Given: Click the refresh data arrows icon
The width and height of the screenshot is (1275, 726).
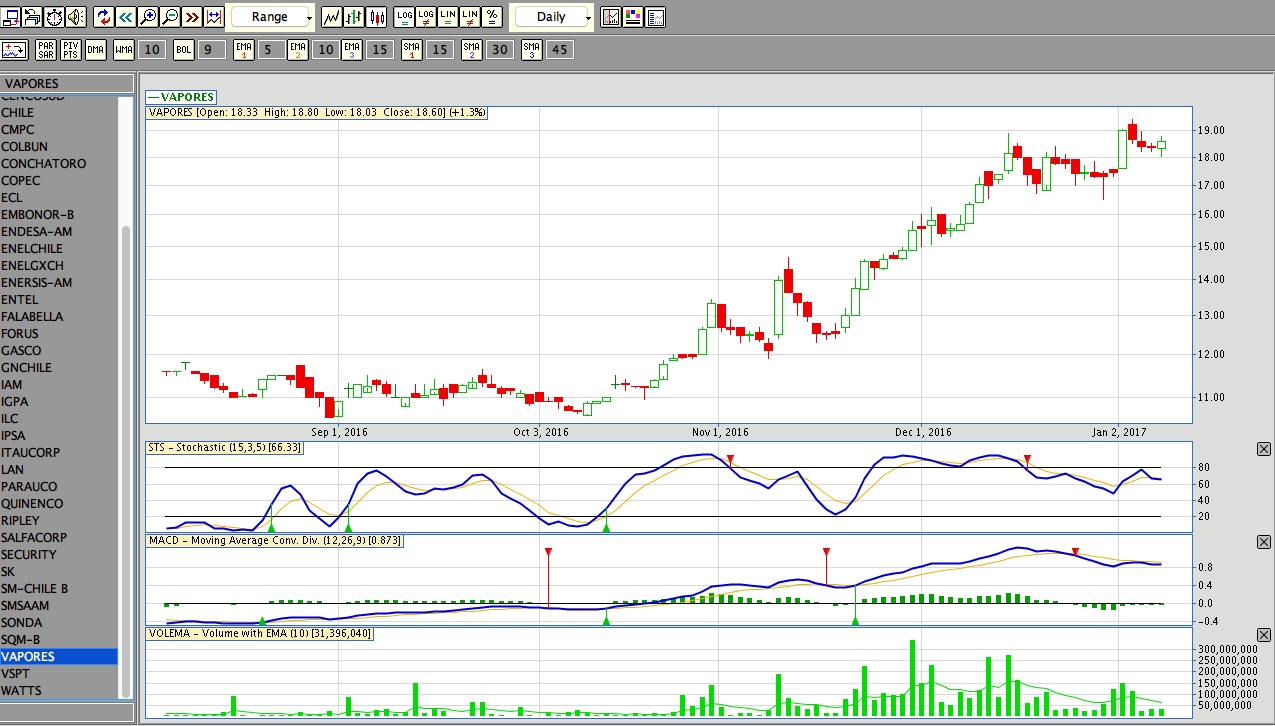Looking at the screenshot, I should coord(104,17).
